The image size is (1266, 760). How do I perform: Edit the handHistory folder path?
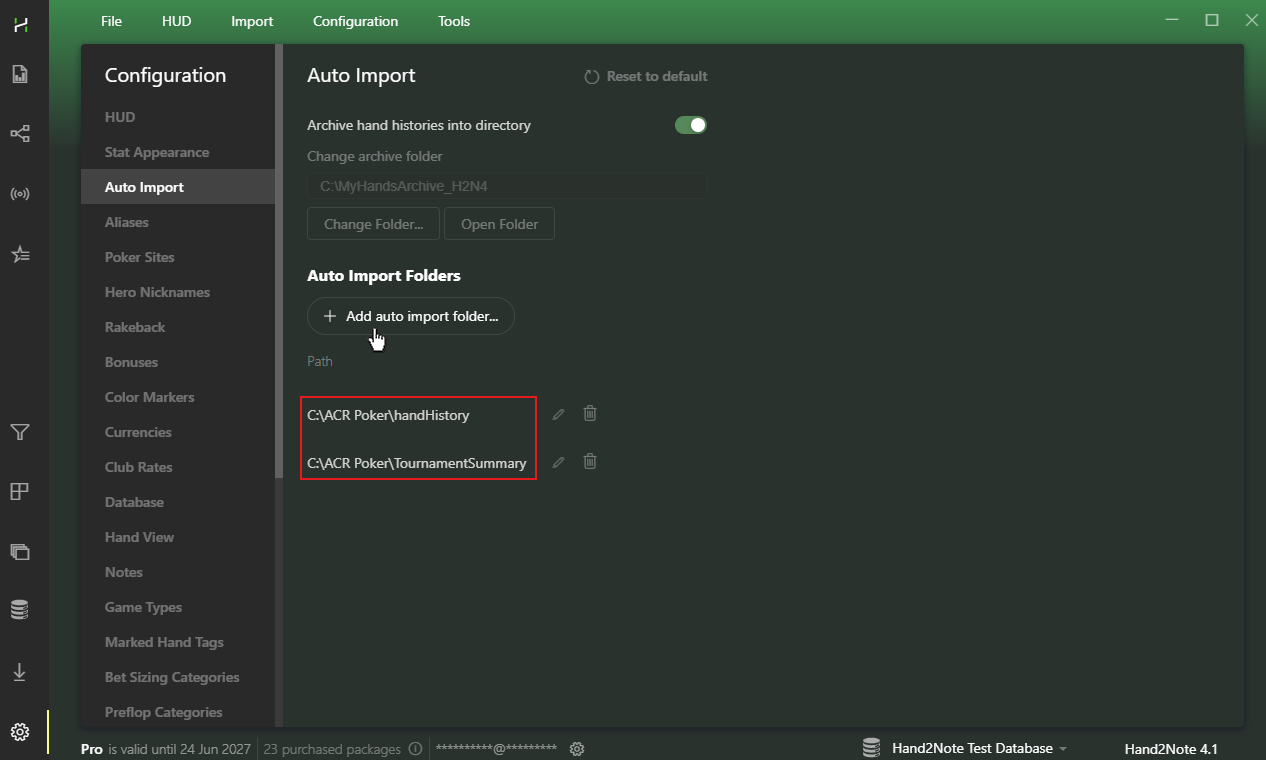point(559,414)
